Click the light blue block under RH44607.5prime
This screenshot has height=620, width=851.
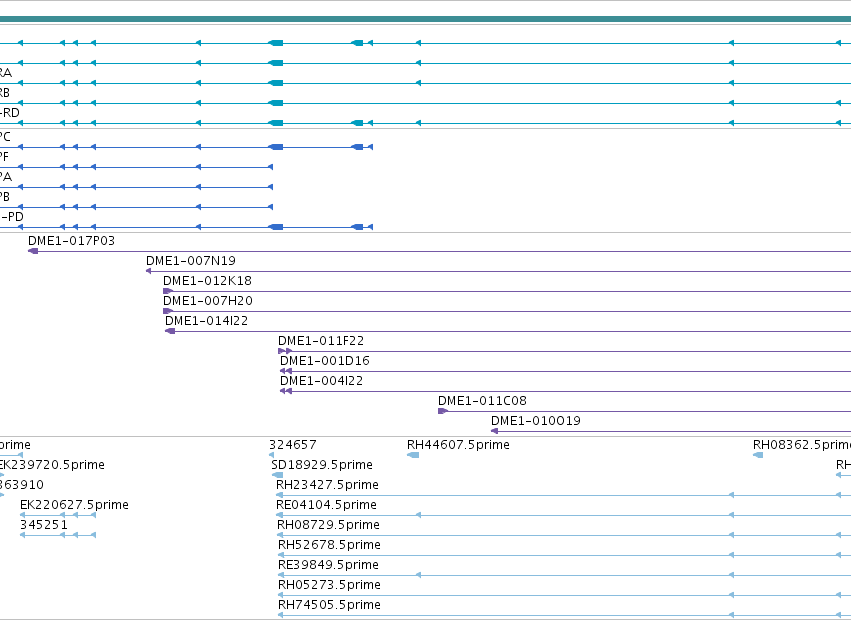413,455
